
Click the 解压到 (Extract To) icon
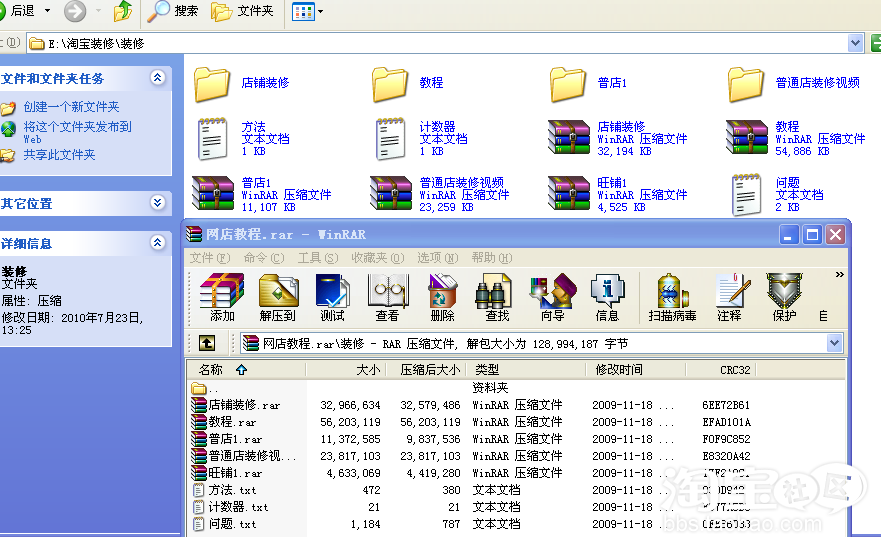click(277, 296)
